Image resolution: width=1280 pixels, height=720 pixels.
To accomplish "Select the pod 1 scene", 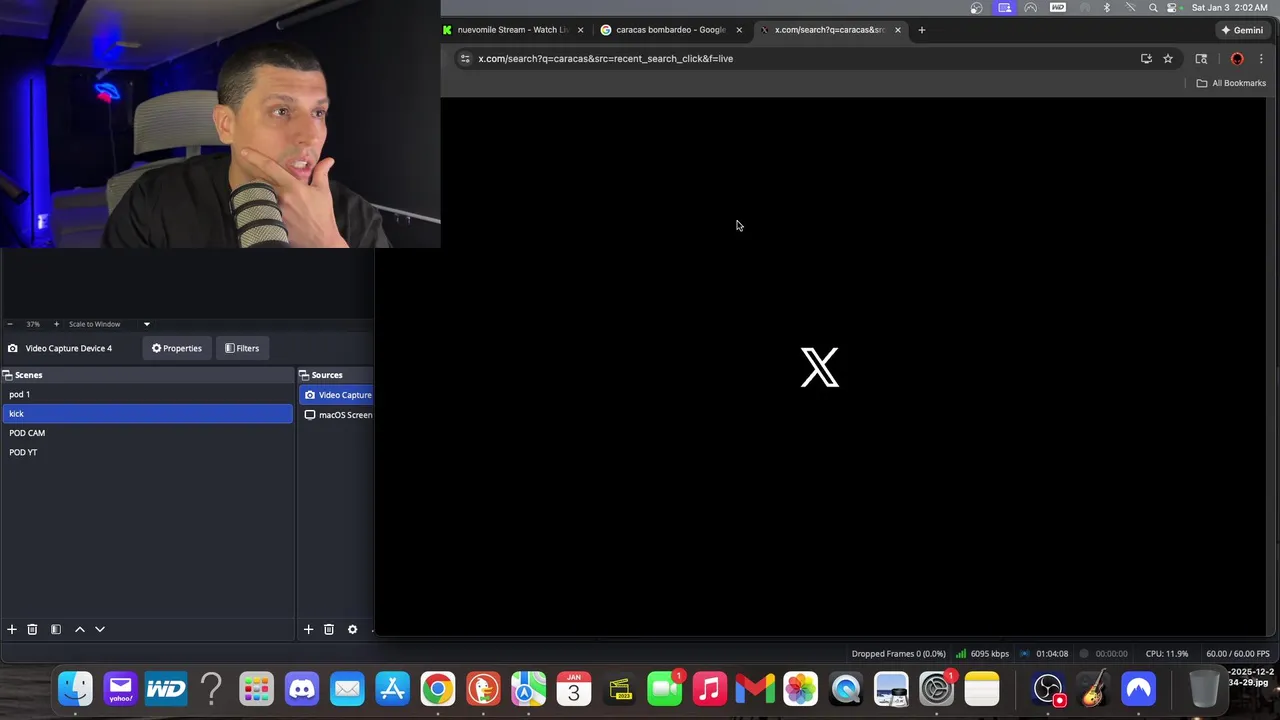I will tap(147, 394).
